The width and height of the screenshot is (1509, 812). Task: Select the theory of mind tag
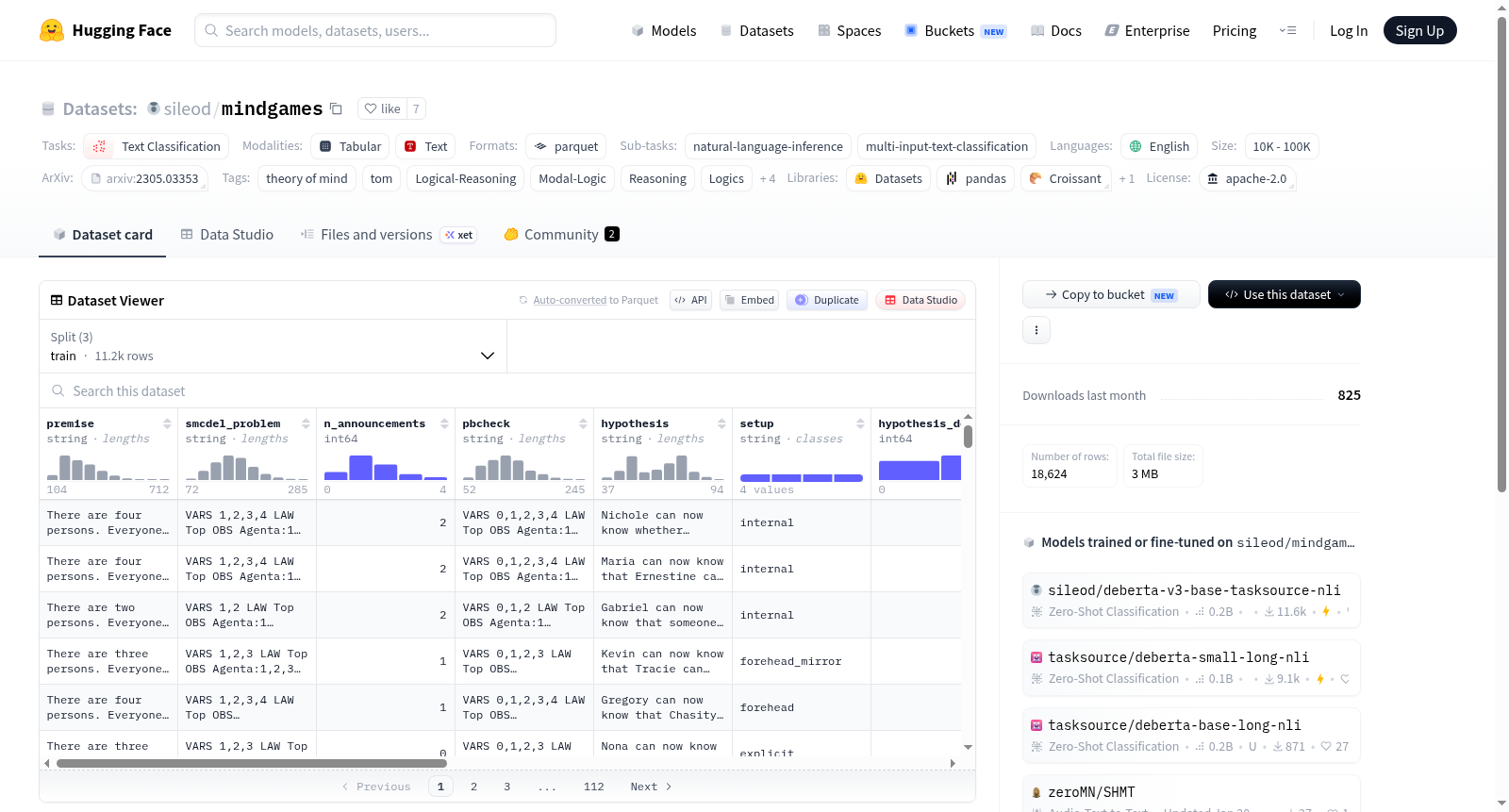[x=307, y=178]
